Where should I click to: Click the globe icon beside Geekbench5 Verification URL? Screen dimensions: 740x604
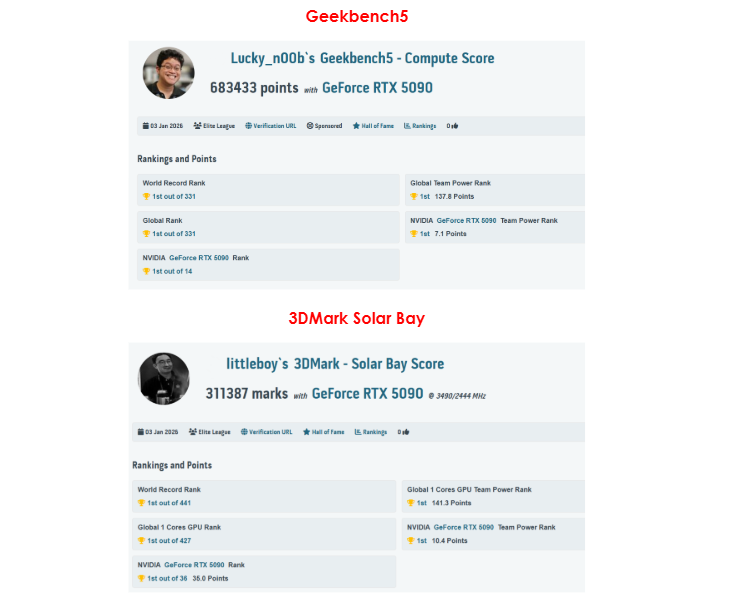coord(248,126)
